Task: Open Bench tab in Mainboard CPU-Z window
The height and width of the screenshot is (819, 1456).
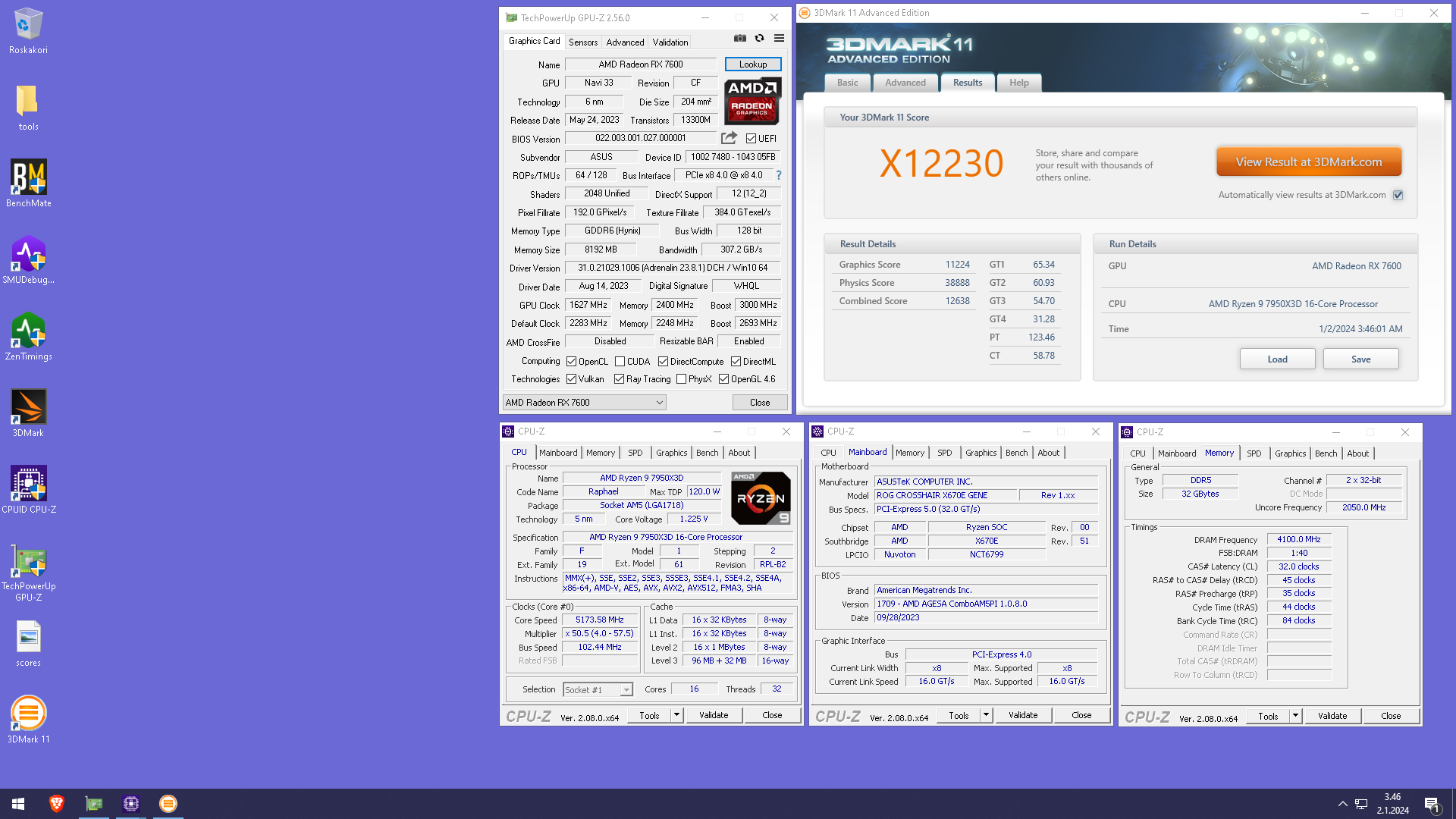Action: 1016,453
